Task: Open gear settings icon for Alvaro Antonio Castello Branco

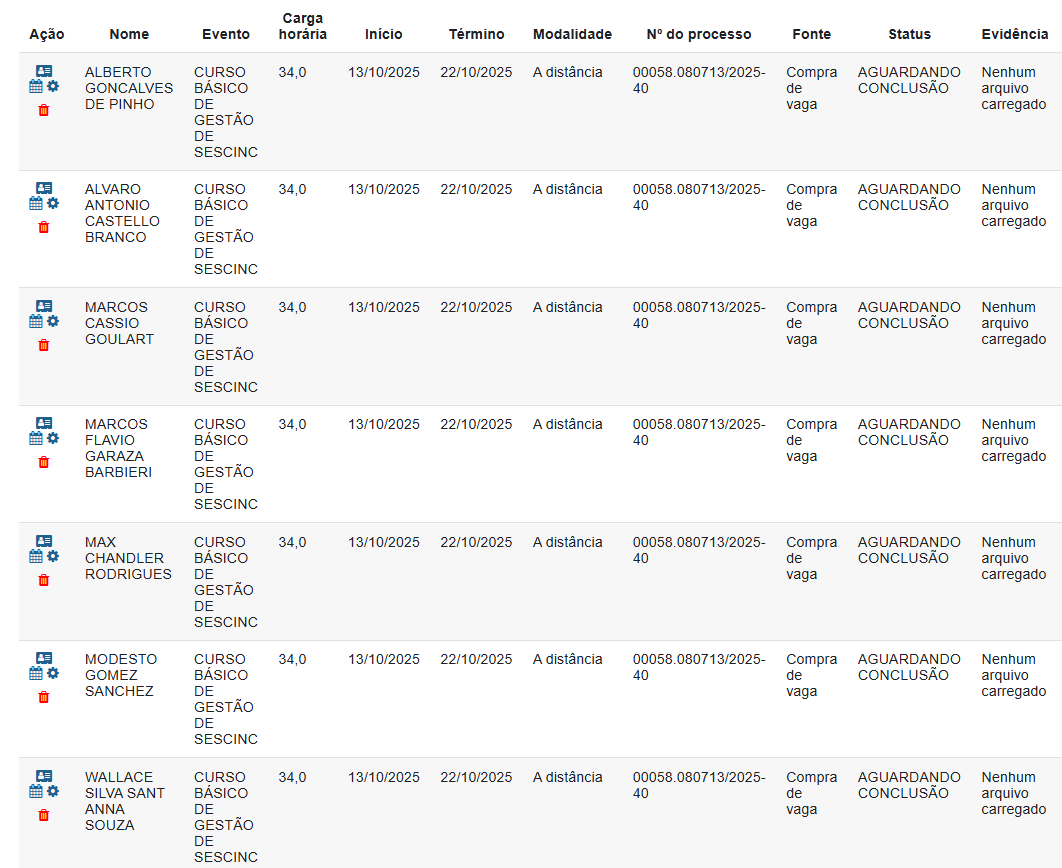Action: [53, 203]
